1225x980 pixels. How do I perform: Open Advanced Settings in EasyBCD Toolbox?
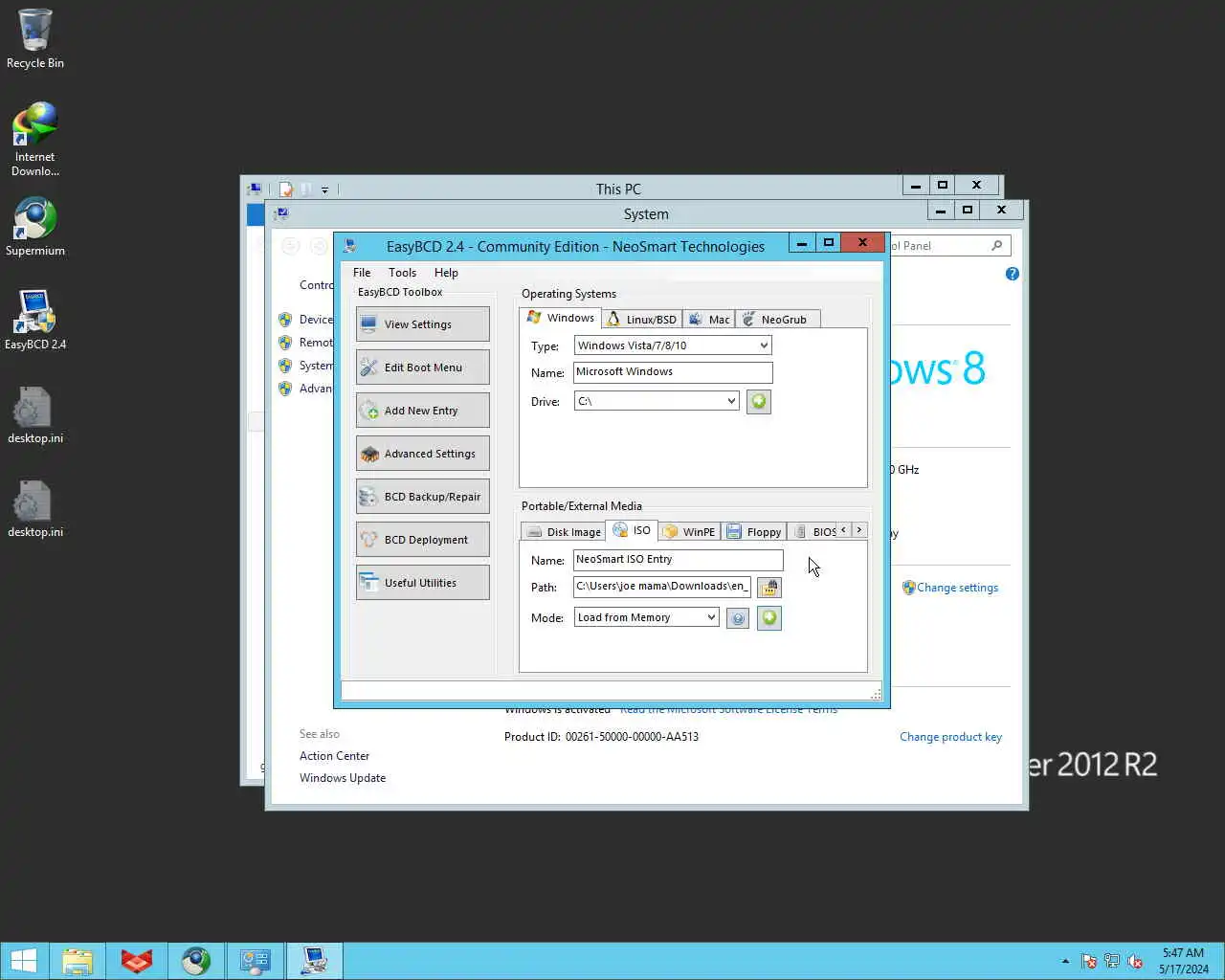[422, 454]
